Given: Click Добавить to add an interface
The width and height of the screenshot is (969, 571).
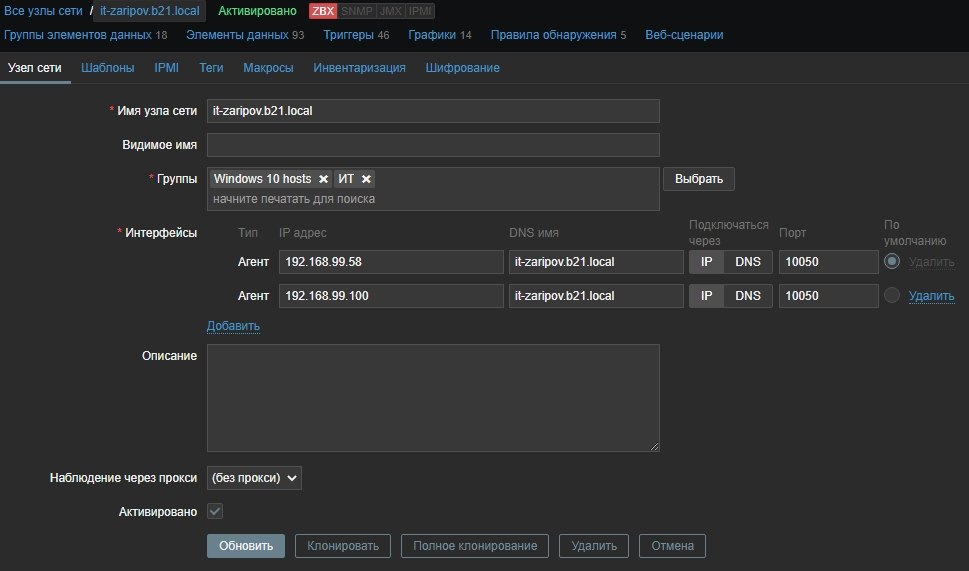Looking at the screenshot, I should [233, 326].
